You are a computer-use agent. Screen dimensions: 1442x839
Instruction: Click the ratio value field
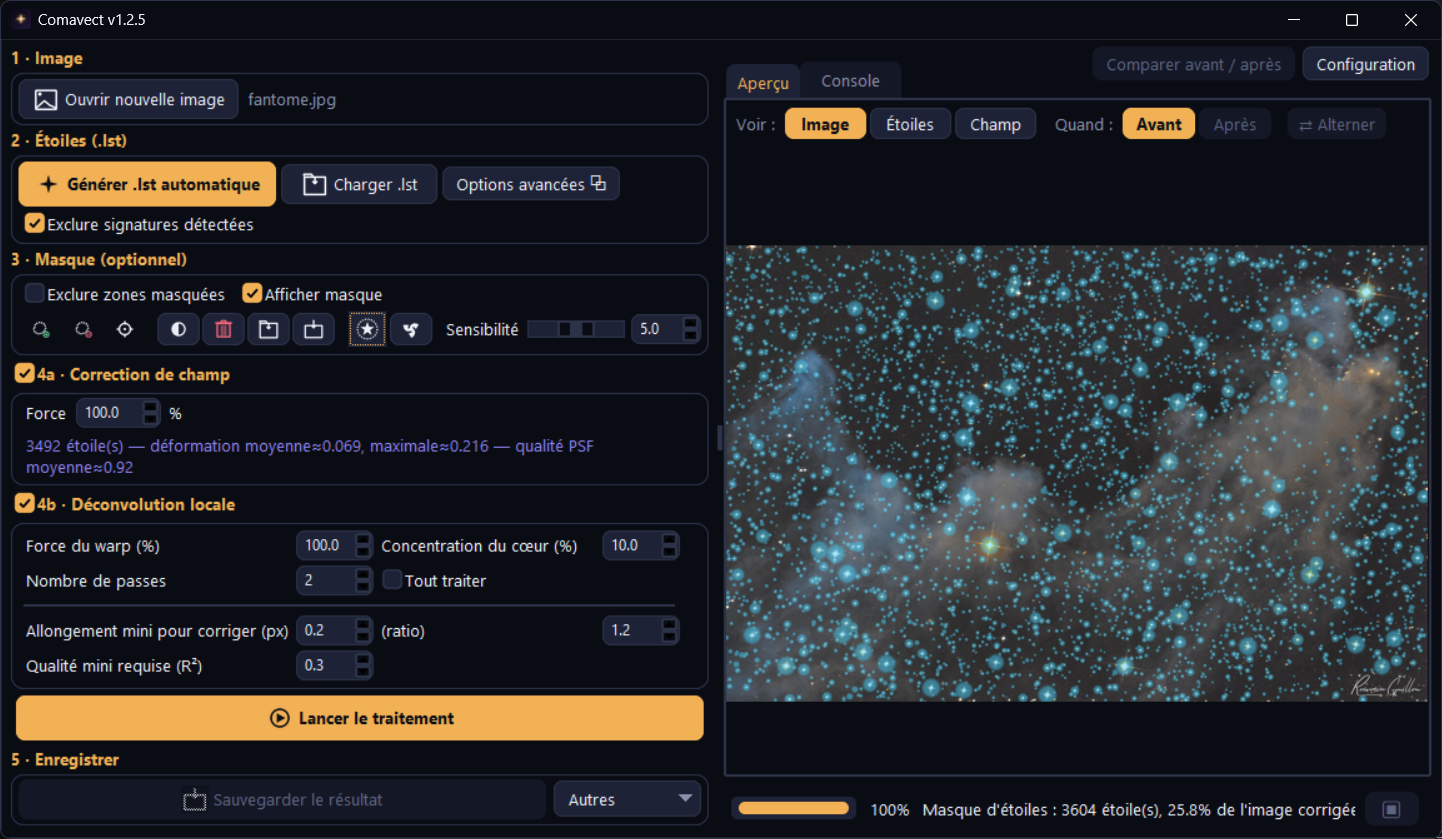click(640, 631)
